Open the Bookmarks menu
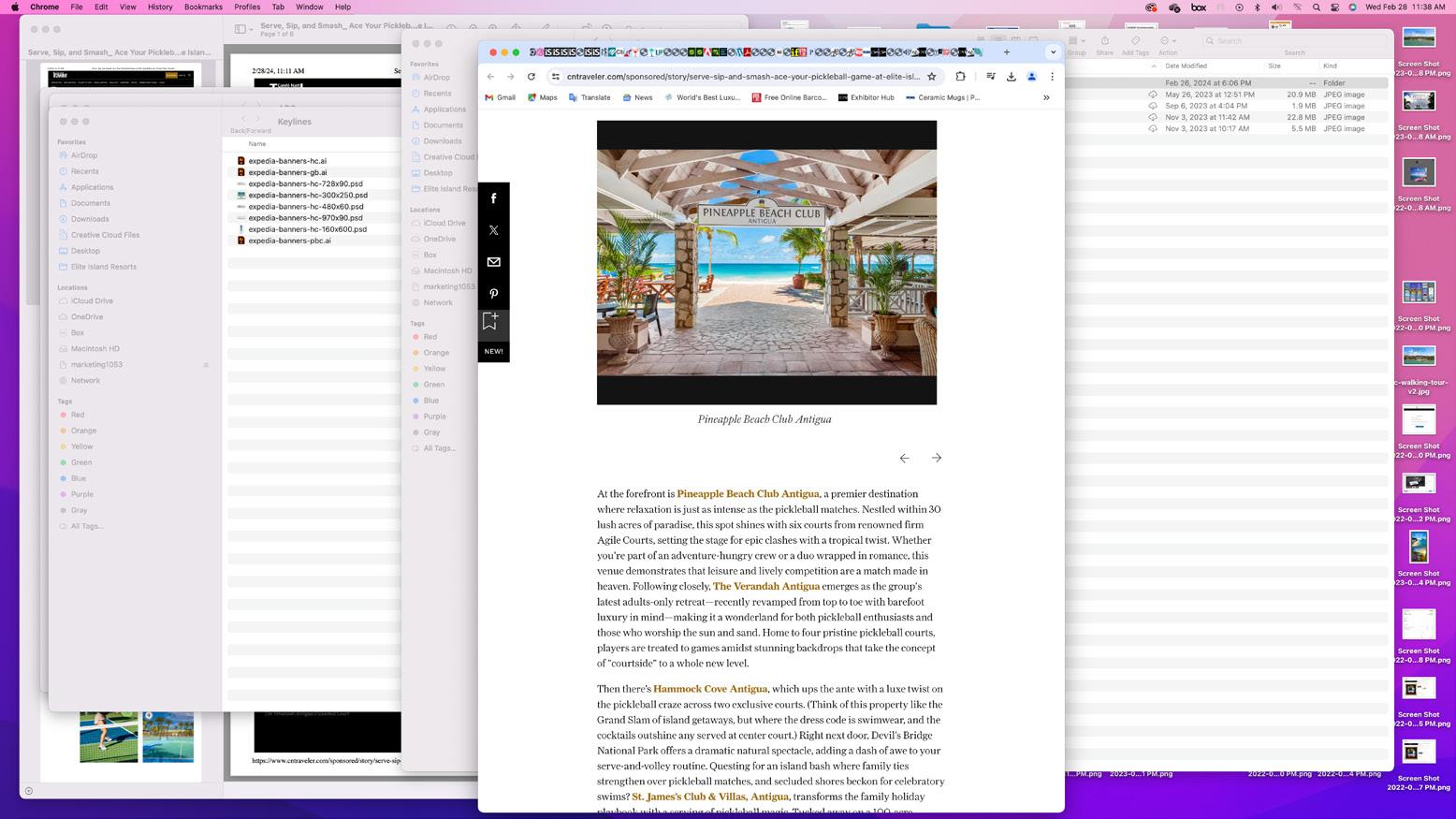The image size is (1456, 819). click(x=203, y=7)
